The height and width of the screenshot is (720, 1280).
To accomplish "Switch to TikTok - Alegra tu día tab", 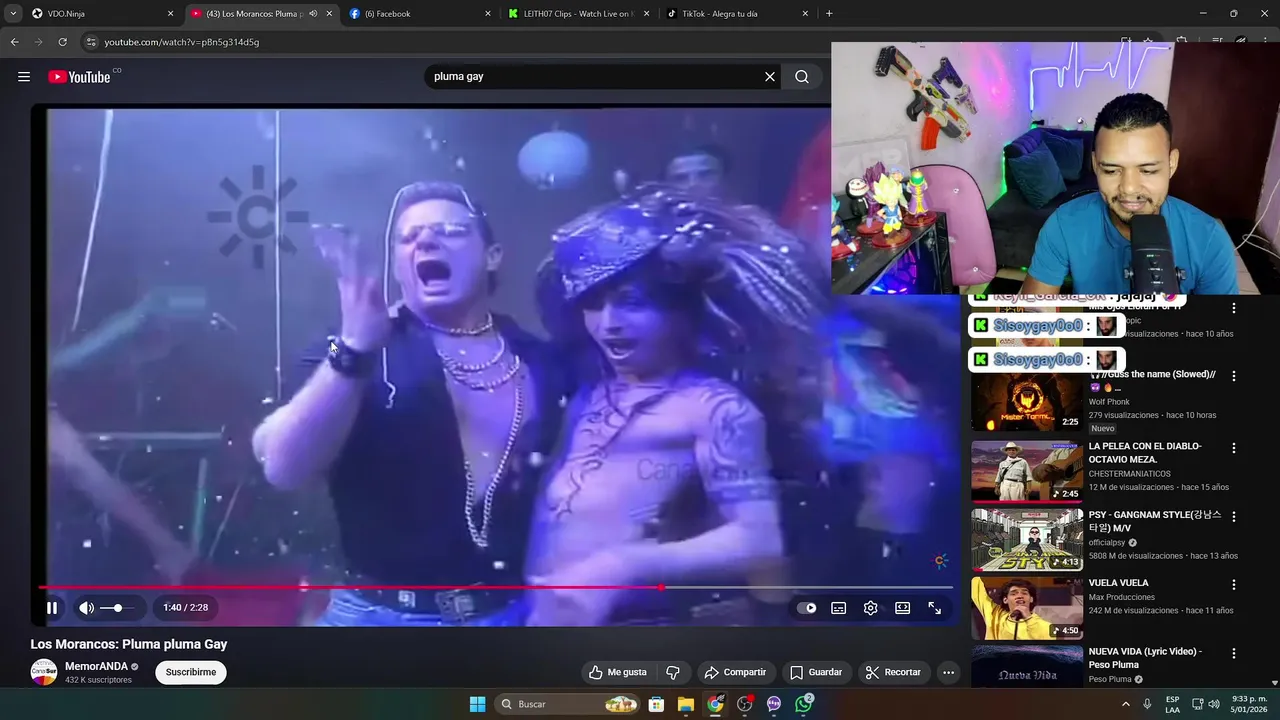I will (x=737, y=14).
